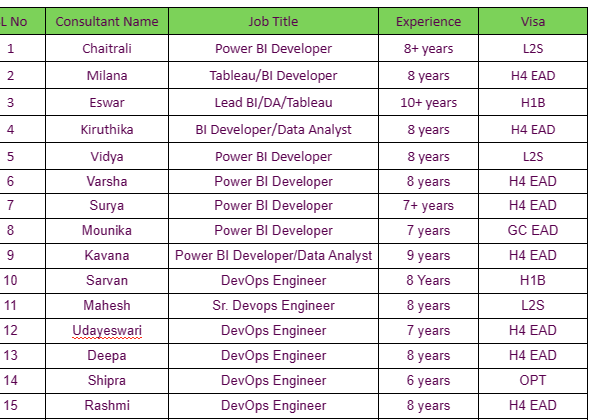Select the Sarvan name cell

[x=107, y=280]
